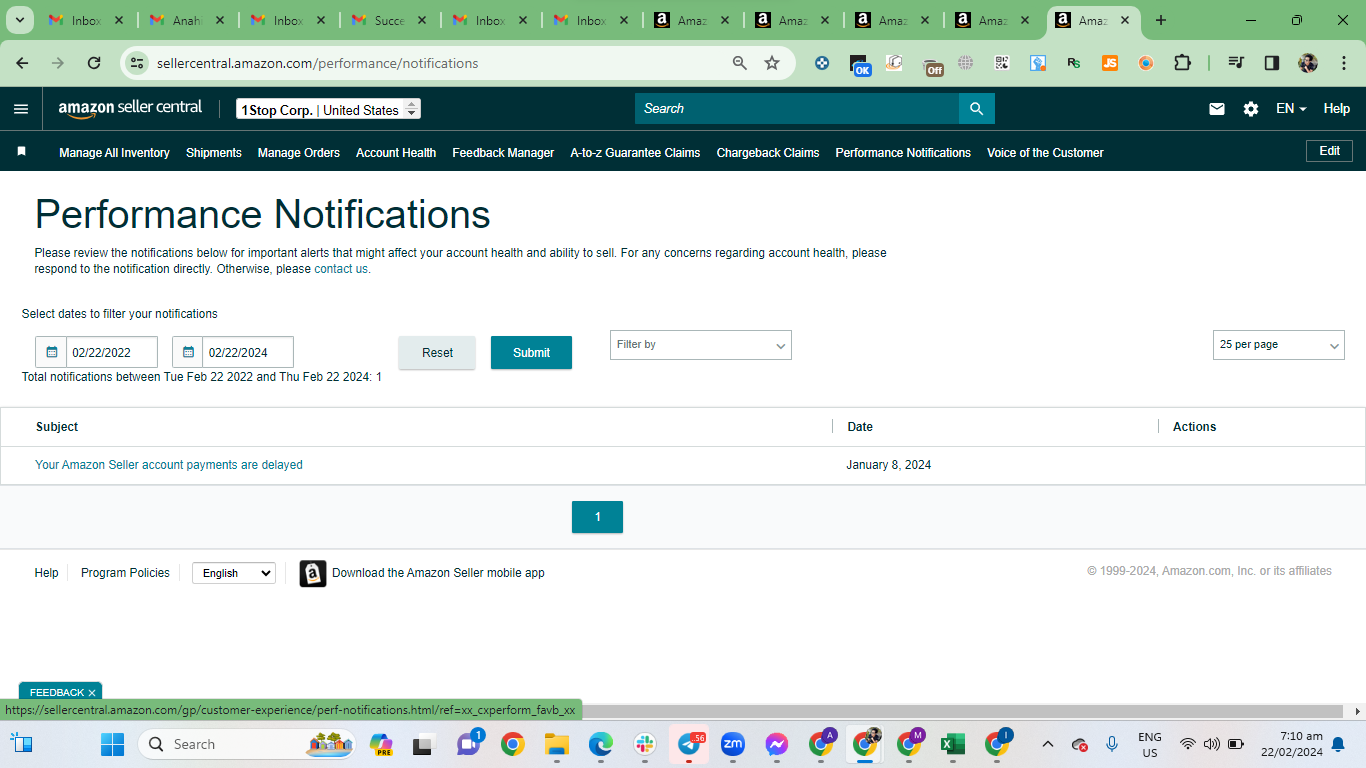Reload the page with the browser refresh icon
This screenshot has height=768, width=1366.
(x=94, y=63)
